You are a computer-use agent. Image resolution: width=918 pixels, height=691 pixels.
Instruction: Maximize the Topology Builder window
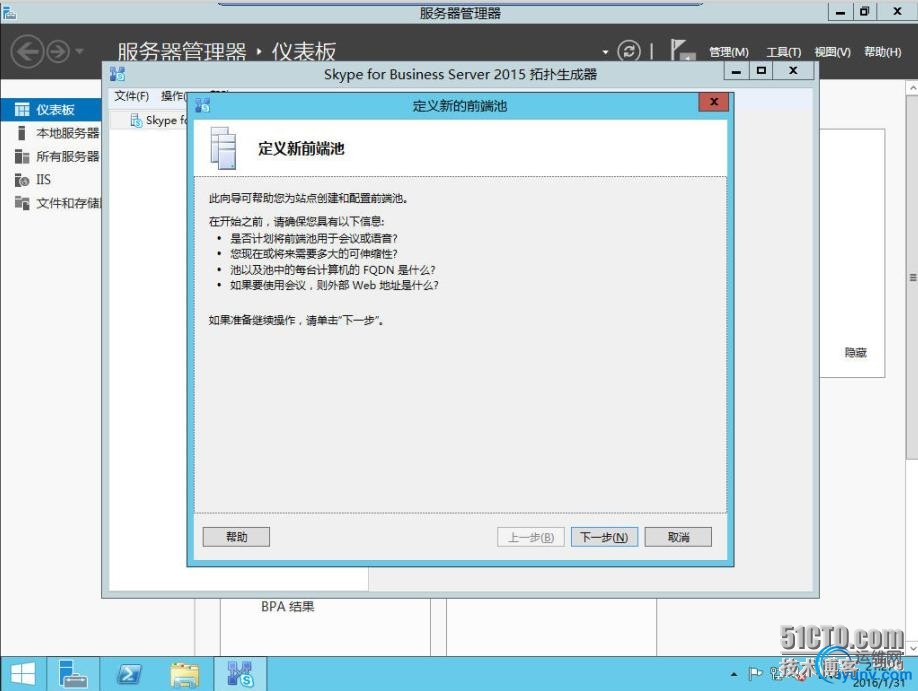coord(761,71)
